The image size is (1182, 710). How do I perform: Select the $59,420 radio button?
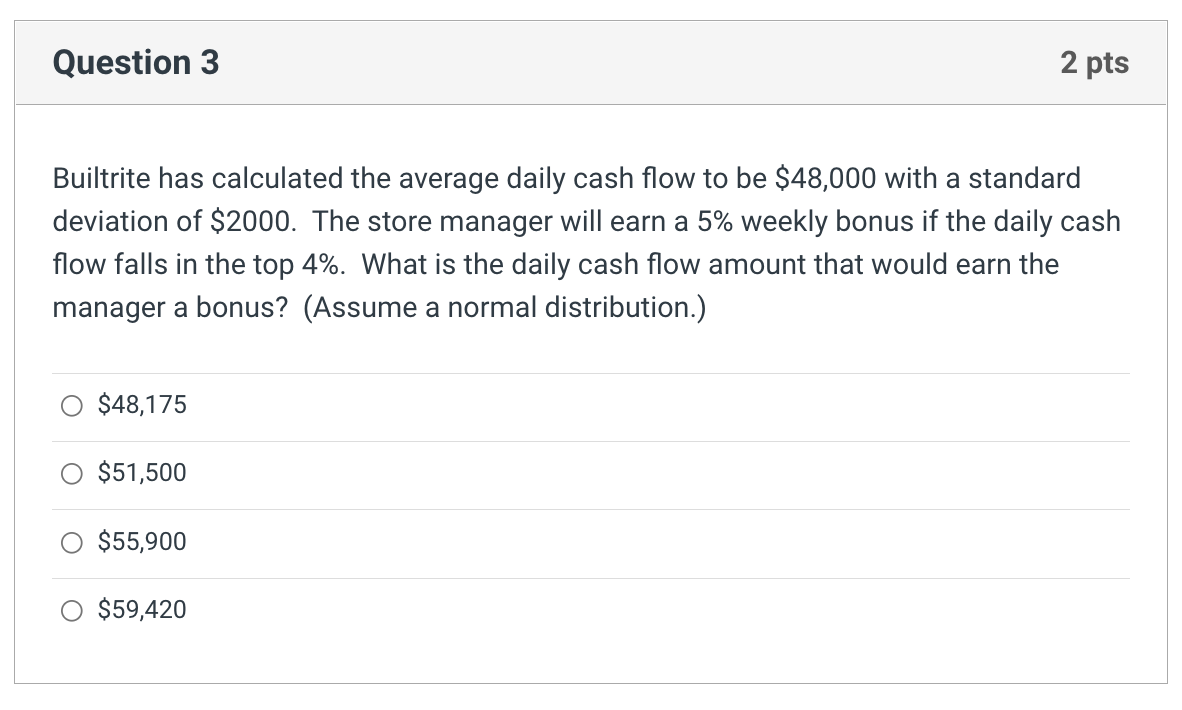[x=71, y=610]
